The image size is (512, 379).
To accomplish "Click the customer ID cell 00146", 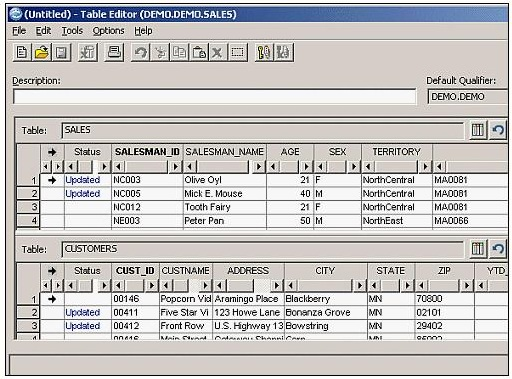I will pyautogui.click(x=135, y=299).
